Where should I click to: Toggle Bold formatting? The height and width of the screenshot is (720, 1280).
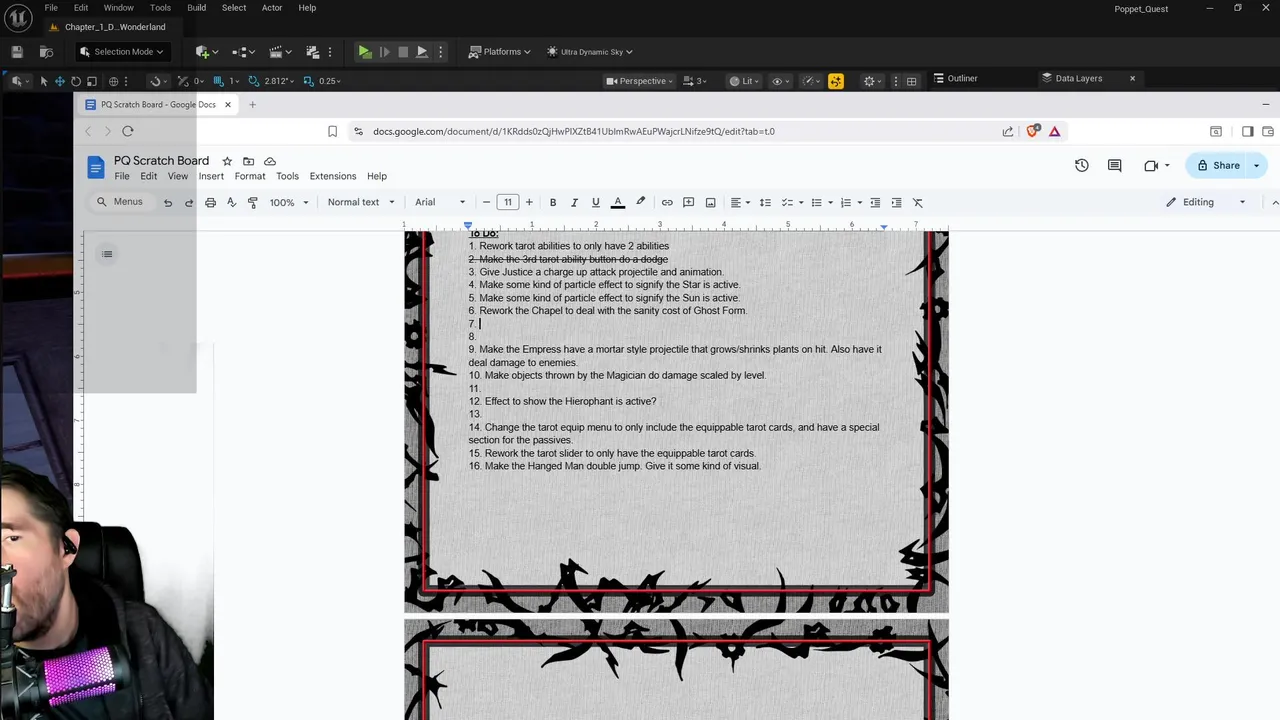(553, 202)
